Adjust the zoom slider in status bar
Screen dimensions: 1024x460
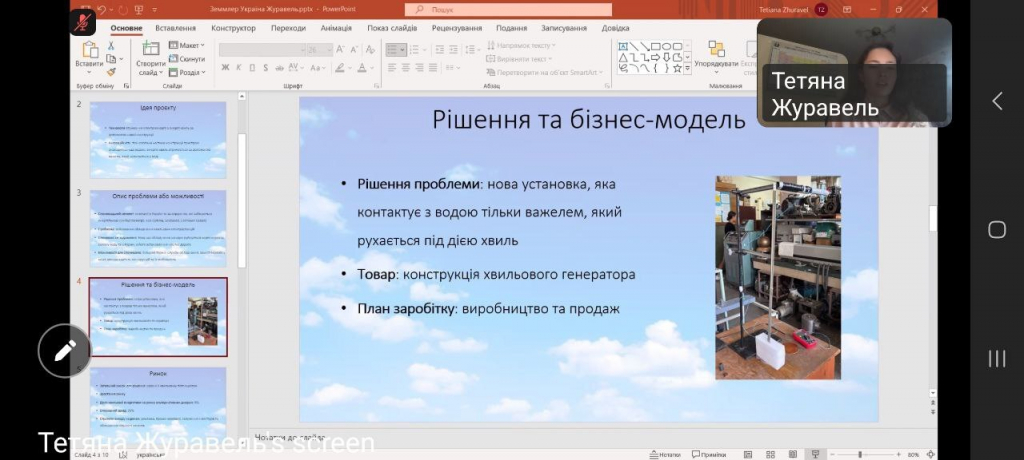[860, 454]
